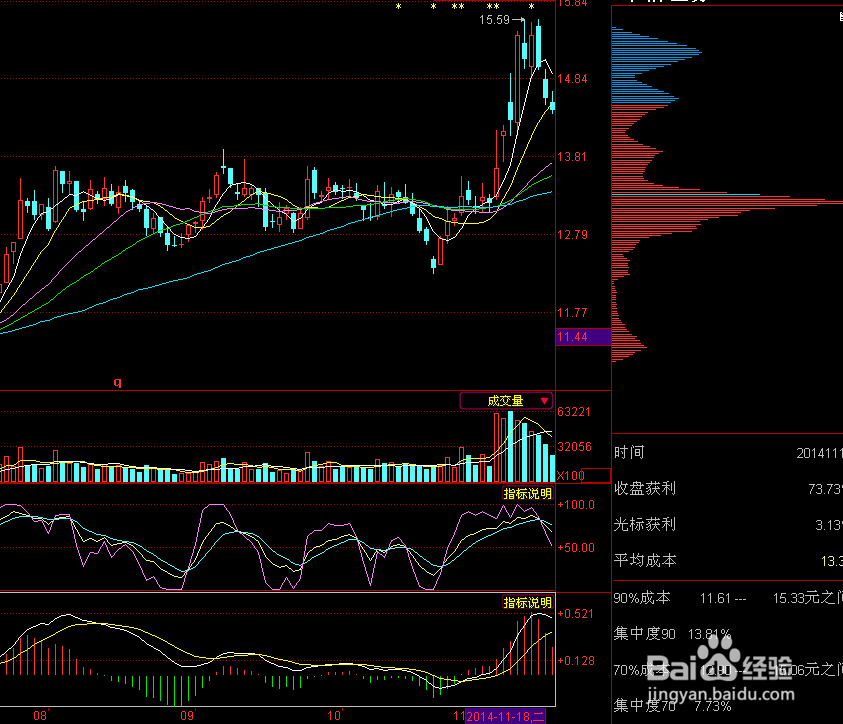Open the 成交量 indicator dropdown
Viewport: 843px width, 724px height.
coord(506,400)
